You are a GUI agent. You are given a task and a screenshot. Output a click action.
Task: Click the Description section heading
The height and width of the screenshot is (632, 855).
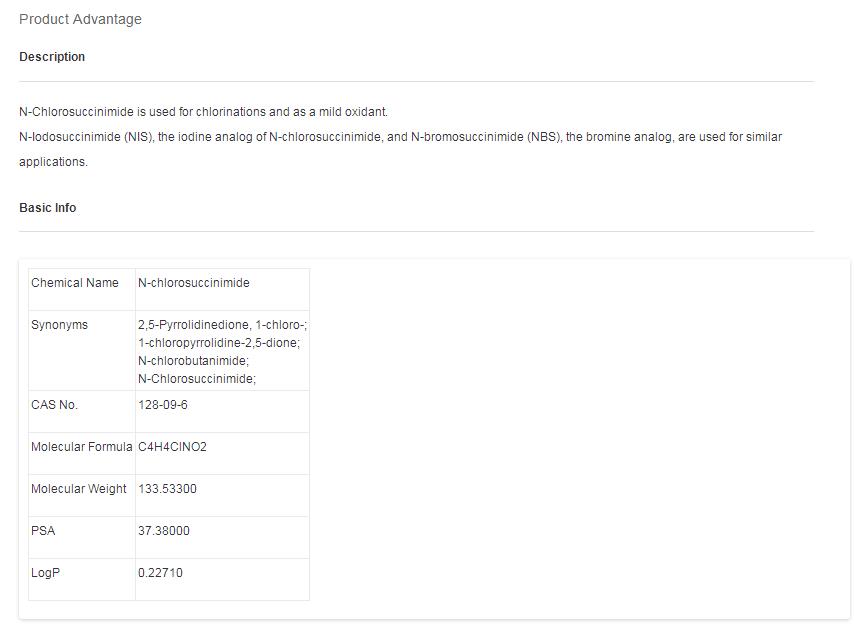point(52,57)
